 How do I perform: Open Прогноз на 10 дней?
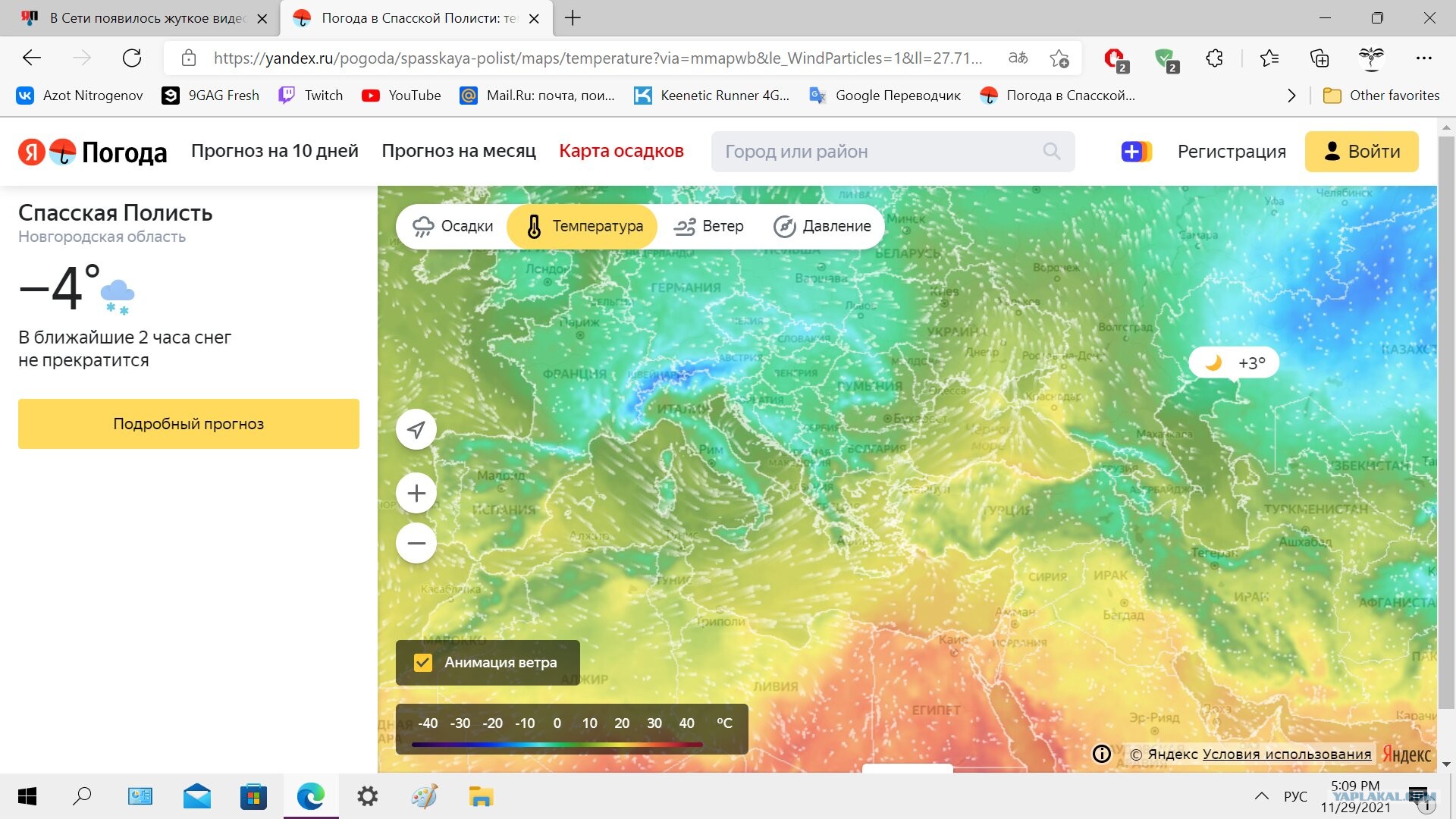[275, 151]
